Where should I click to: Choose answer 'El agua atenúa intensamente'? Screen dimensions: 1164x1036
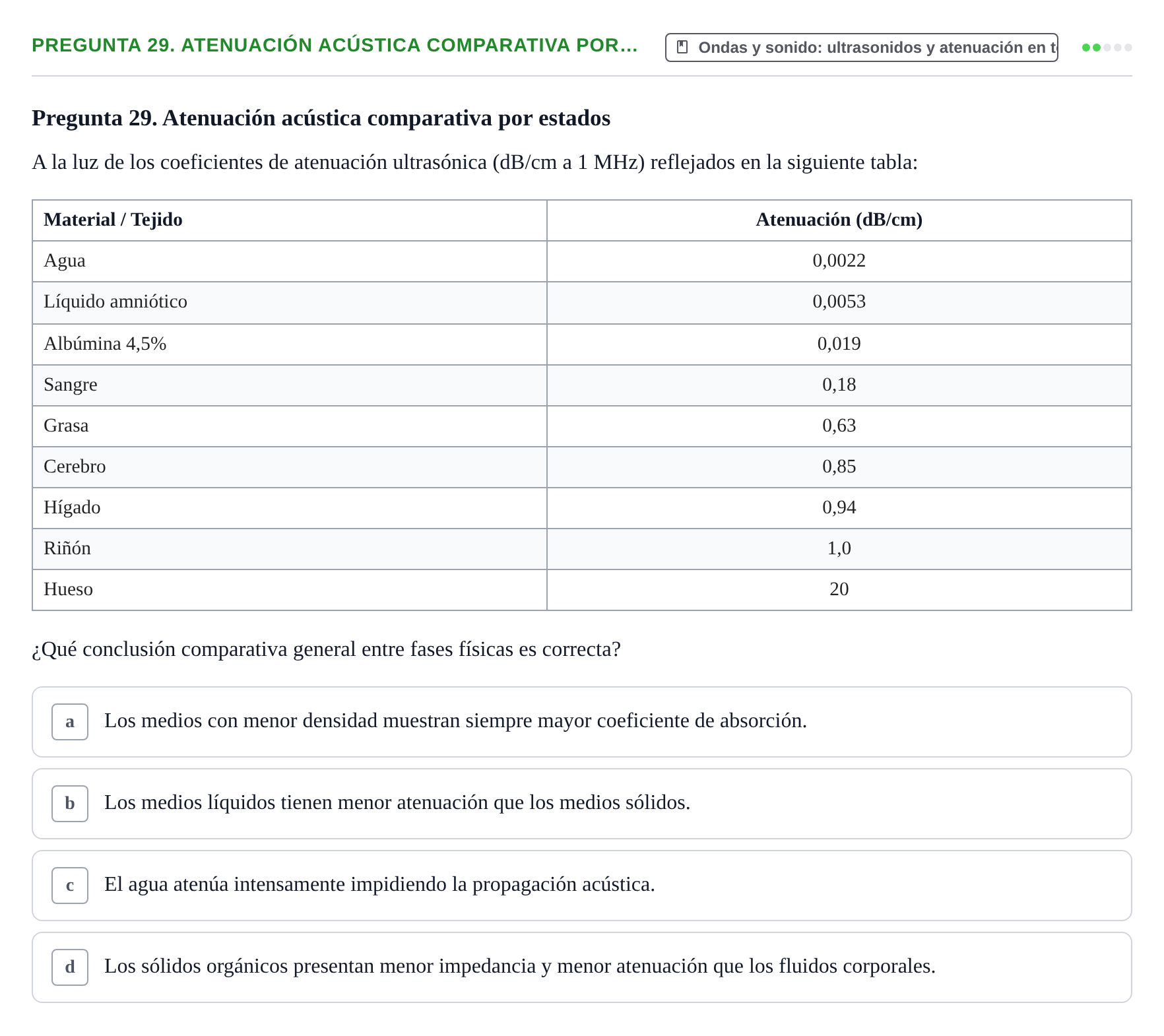[x=582, y=886]
